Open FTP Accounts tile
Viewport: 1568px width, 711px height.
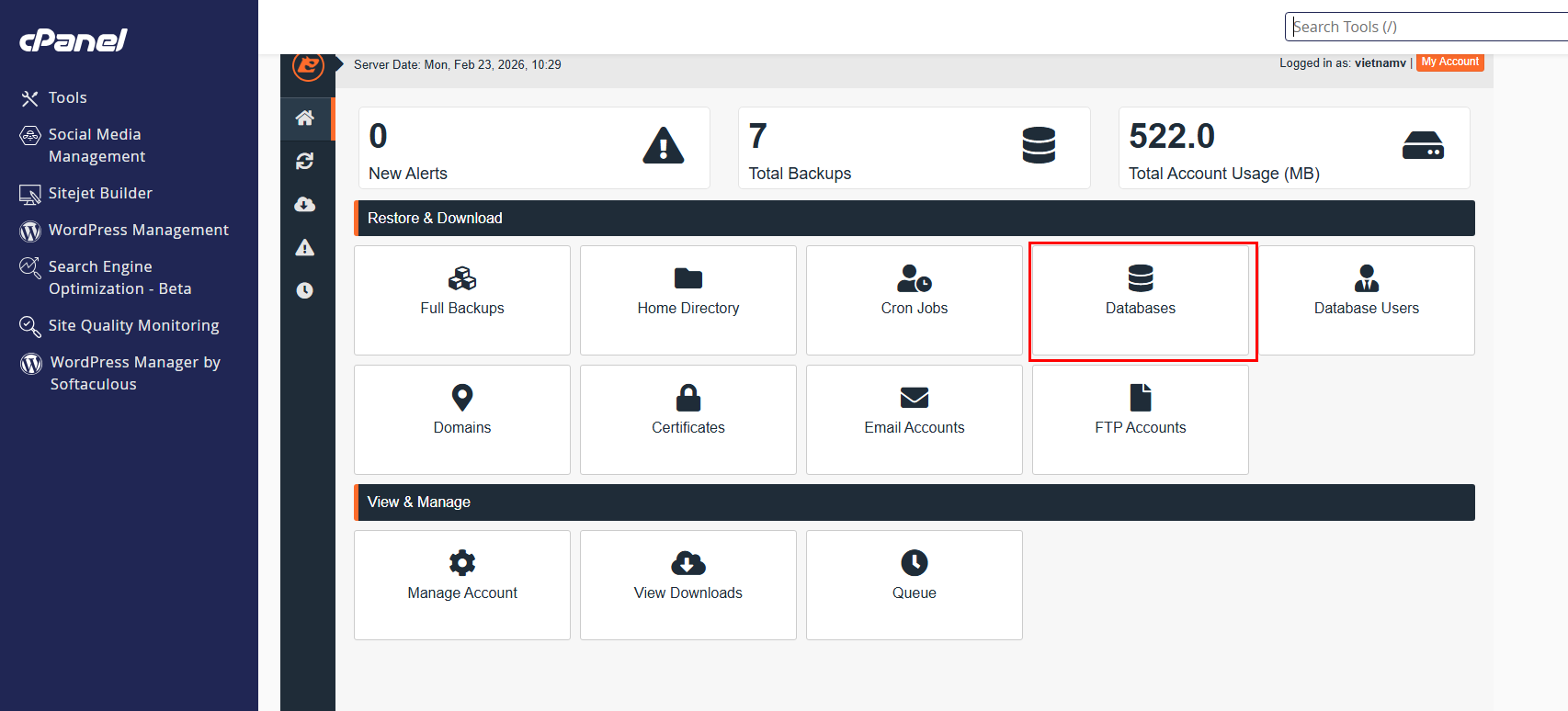[1141, 420]
